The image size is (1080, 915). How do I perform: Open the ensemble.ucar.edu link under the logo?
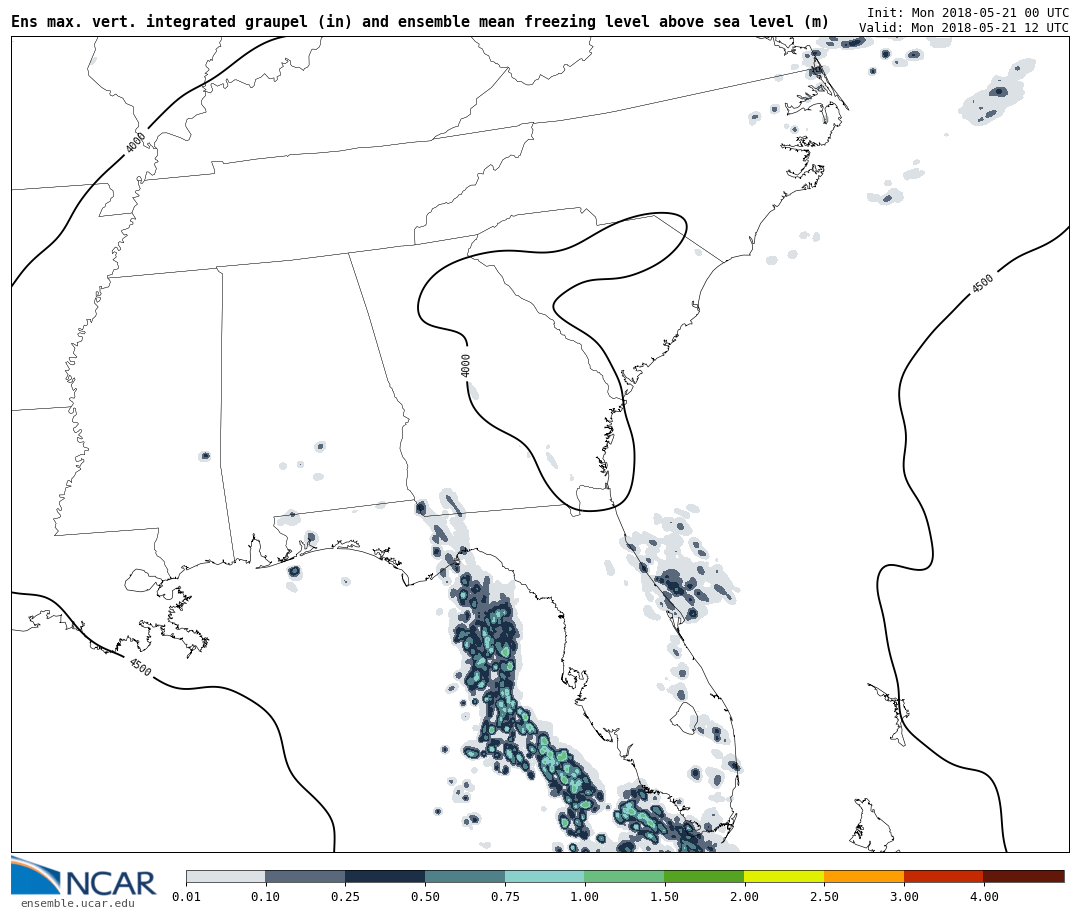78,904
